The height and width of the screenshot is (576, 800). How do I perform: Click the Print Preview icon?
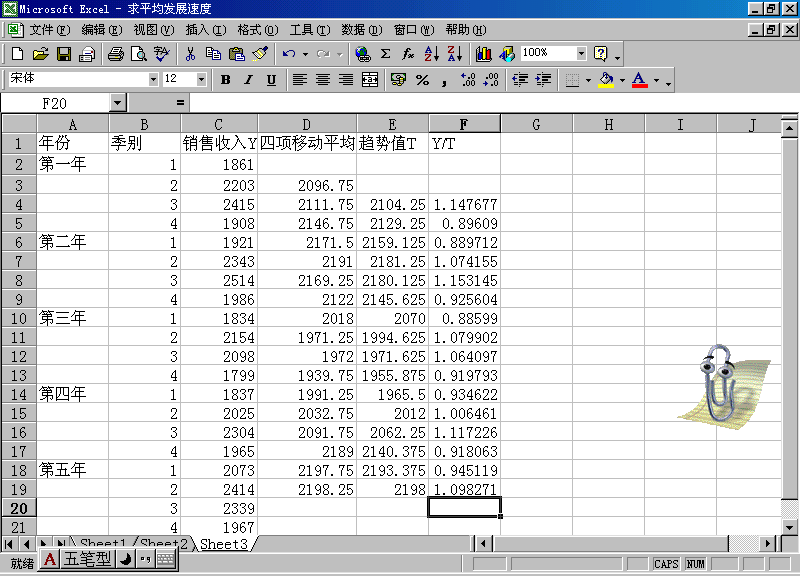point(138,53)
